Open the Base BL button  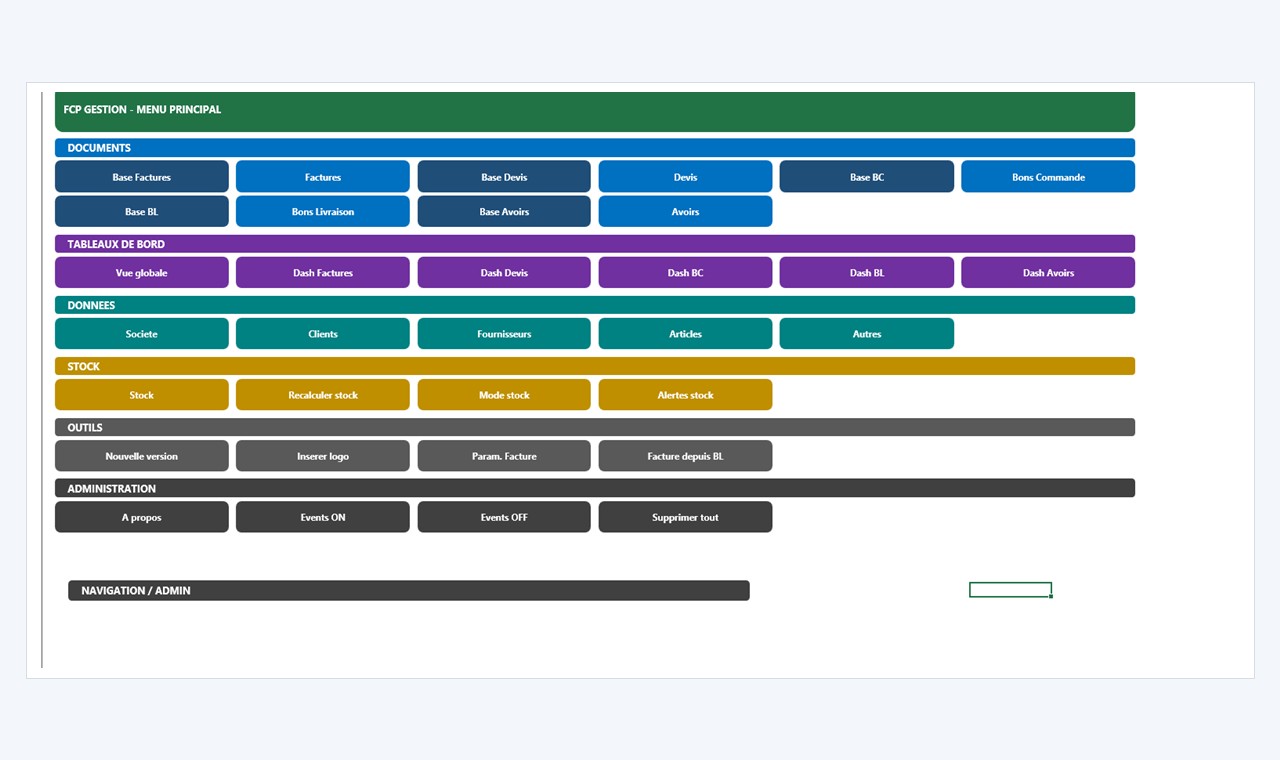142,212
